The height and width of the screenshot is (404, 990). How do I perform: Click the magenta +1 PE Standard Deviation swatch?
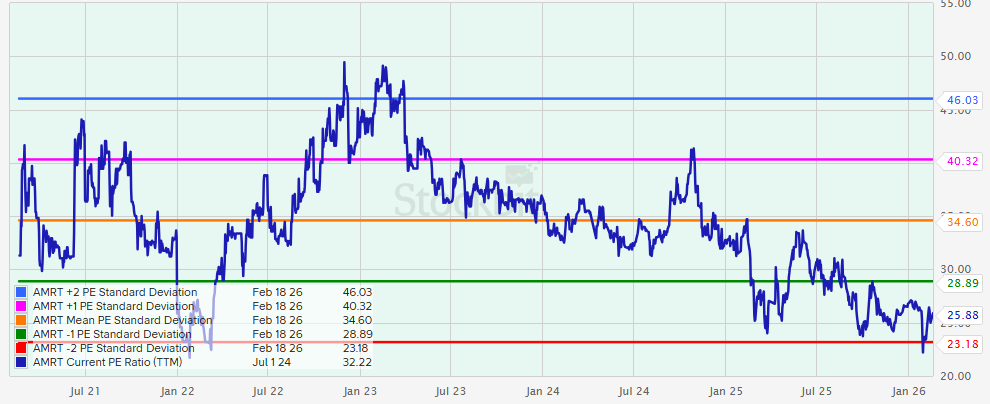(21, 306)
